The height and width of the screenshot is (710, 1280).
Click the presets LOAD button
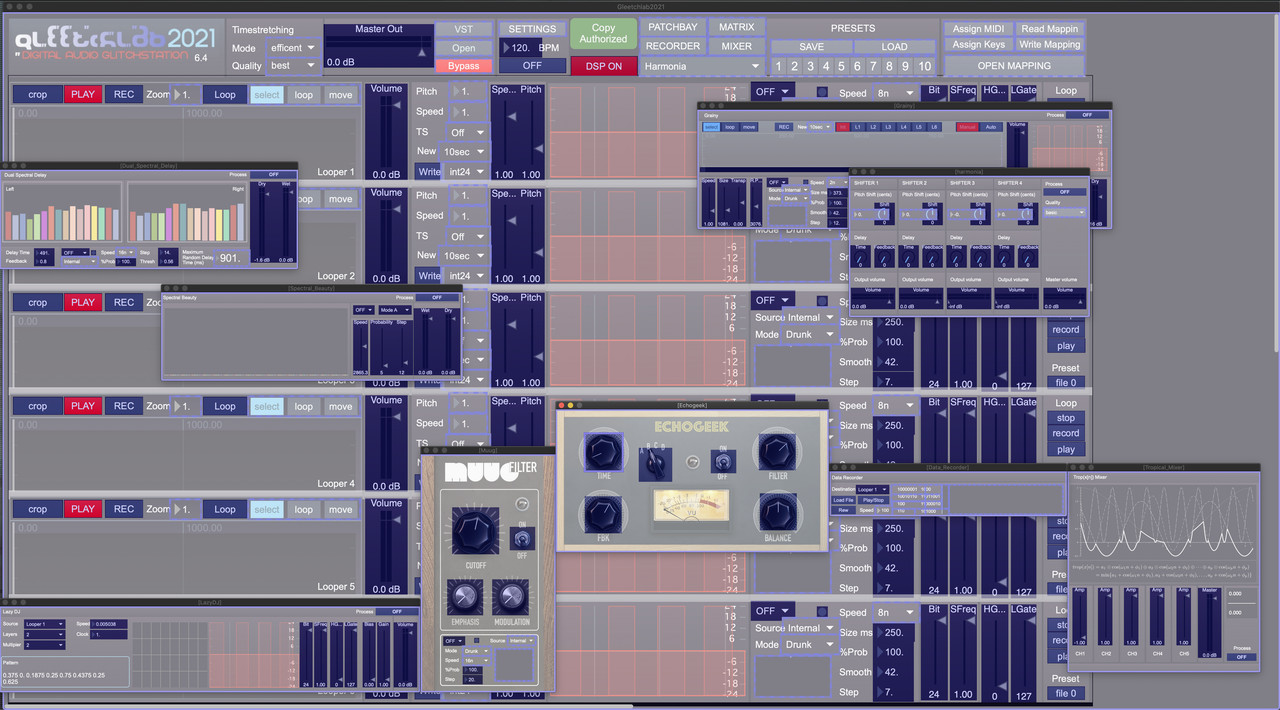click(x=895, y=46)
